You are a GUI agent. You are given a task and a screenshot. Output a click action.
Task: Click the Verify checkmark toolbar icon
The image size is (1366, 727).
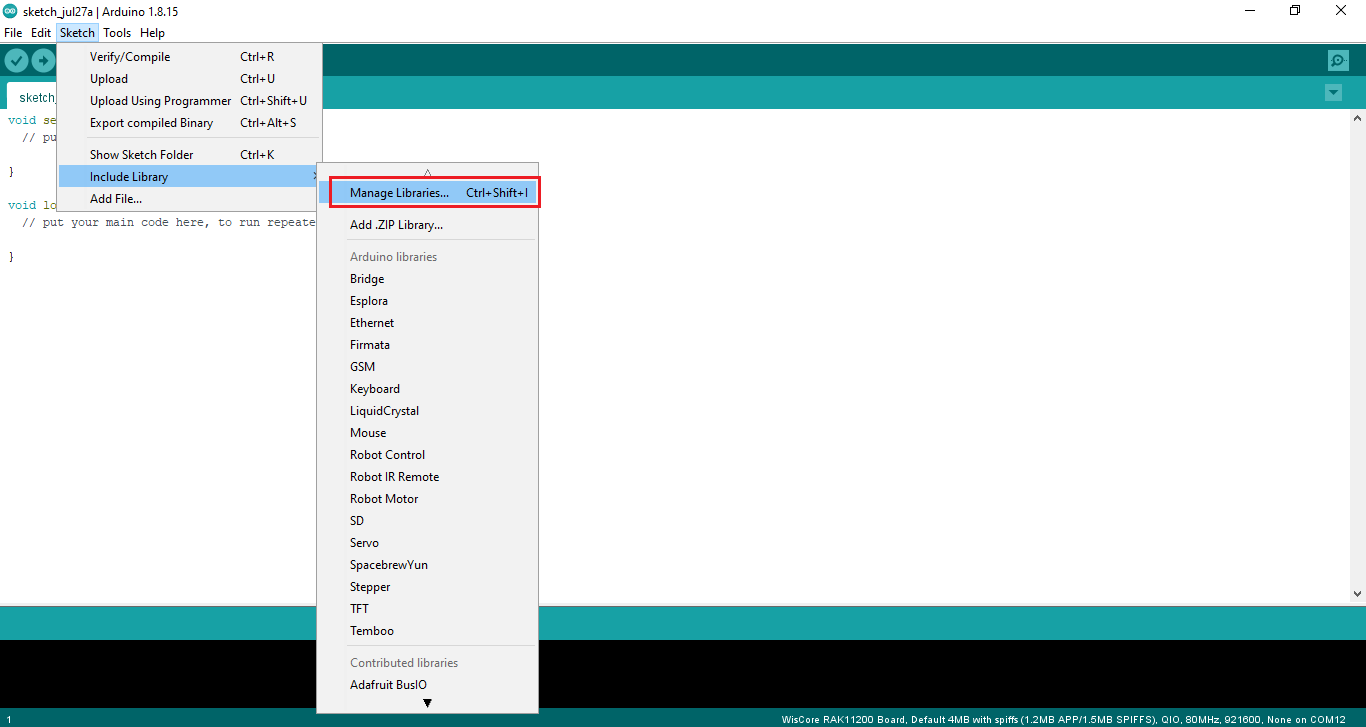click(x=16, y=61)
